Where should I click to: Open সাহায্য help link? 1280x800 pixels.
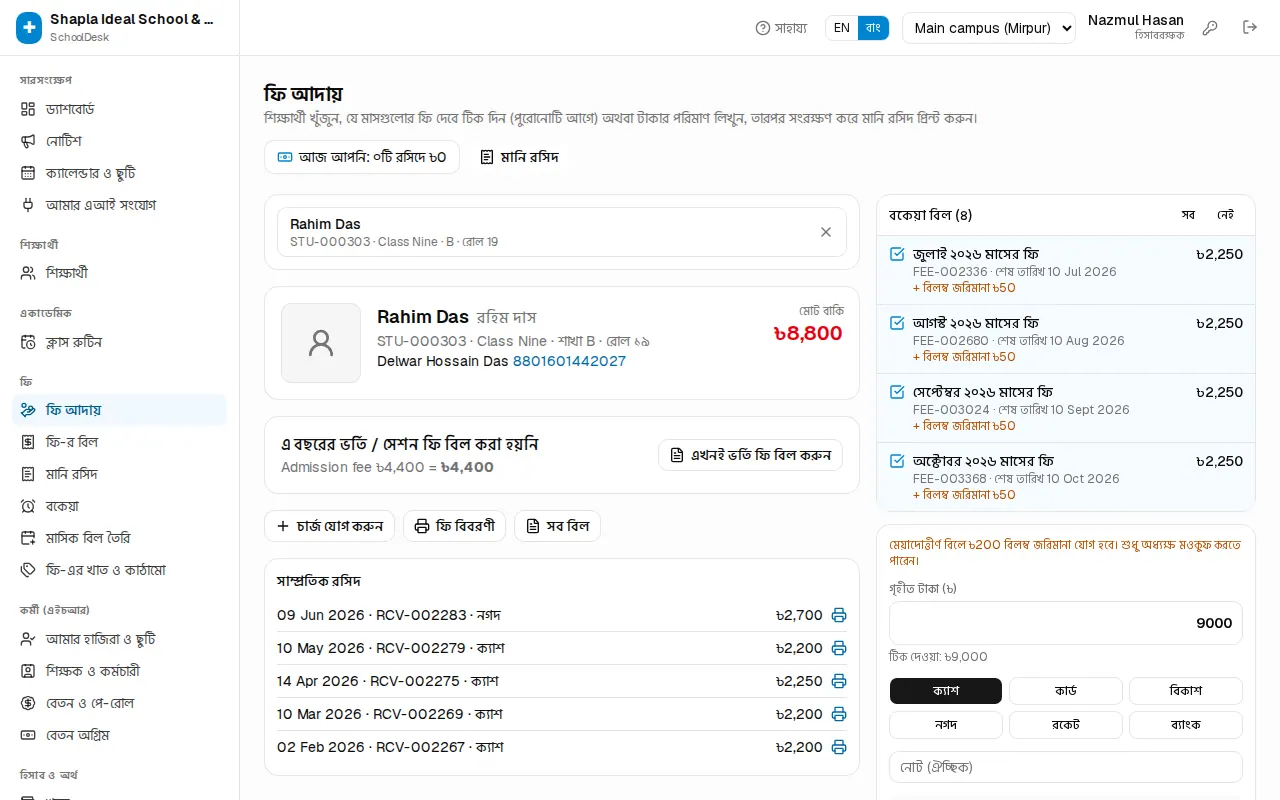pyautogui.click(x=781, y=28)
